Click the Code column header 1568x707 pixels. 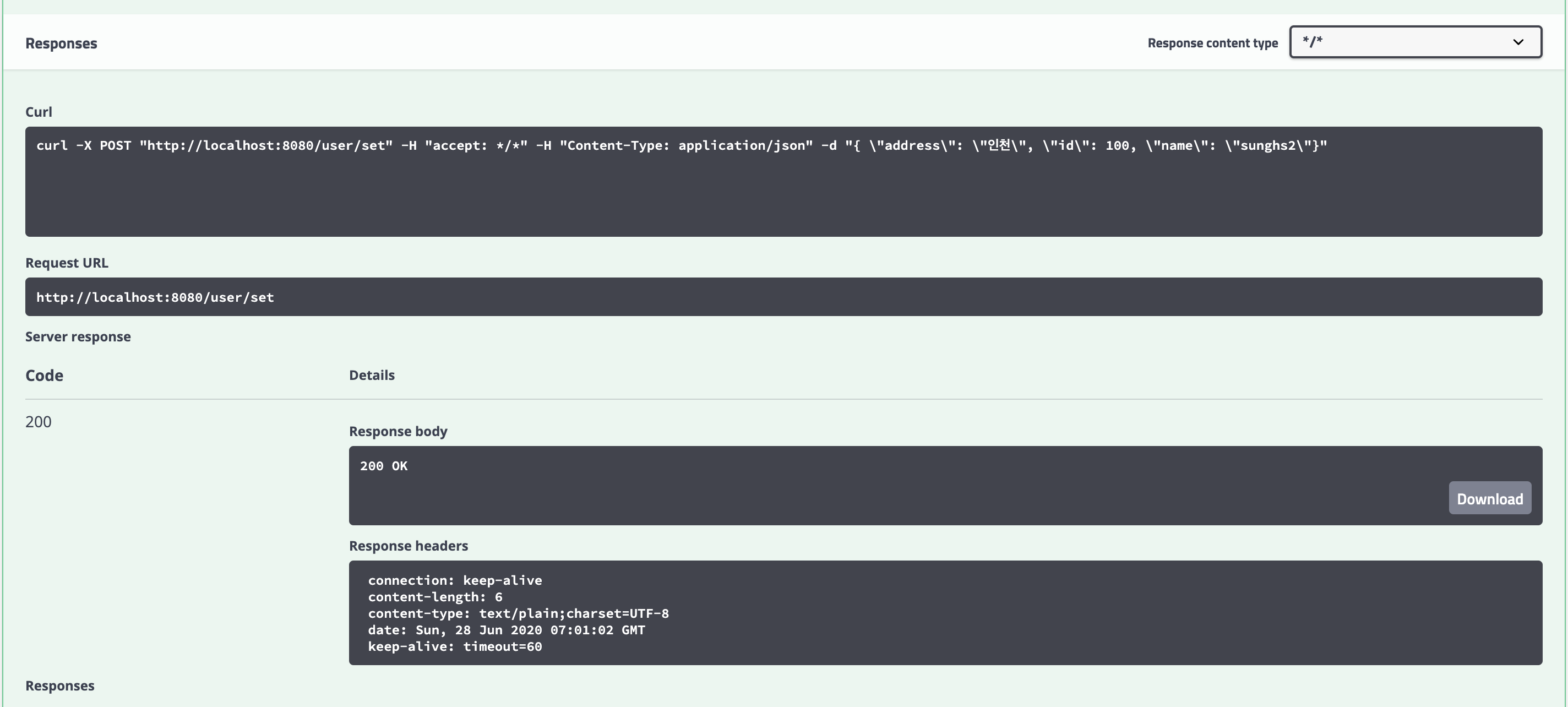pyautogui.click(x=44, y=375)
